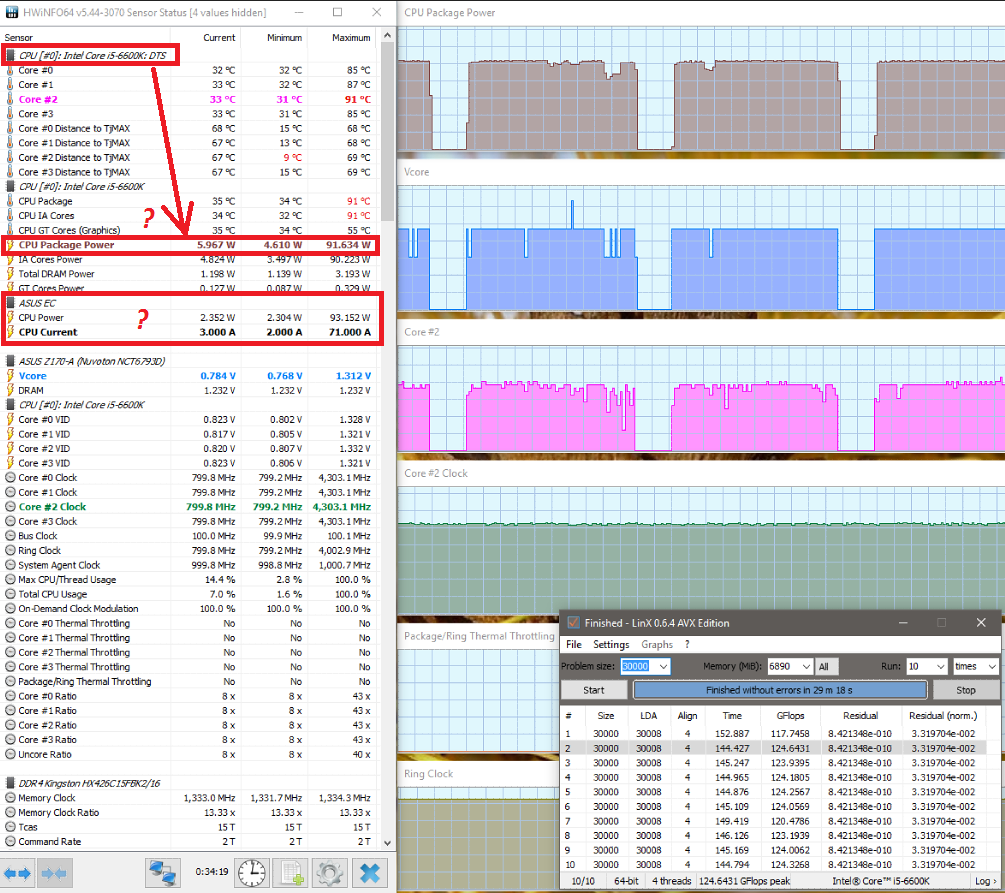The height and width of the screenshot is (893, 1005).
Task: Click the Residual (norm.) column header in LinX
Action: (x=943, y=715)
